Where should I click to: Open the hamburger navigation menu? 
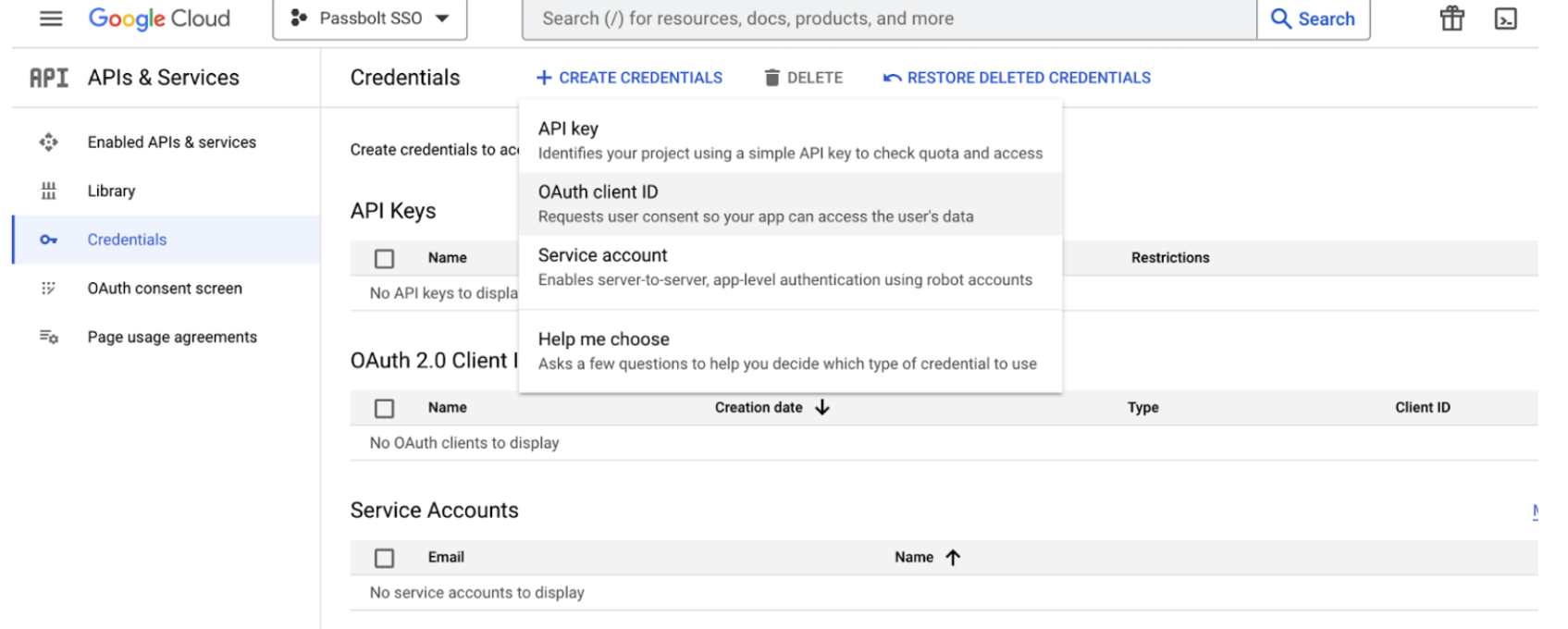coord(51,18)
